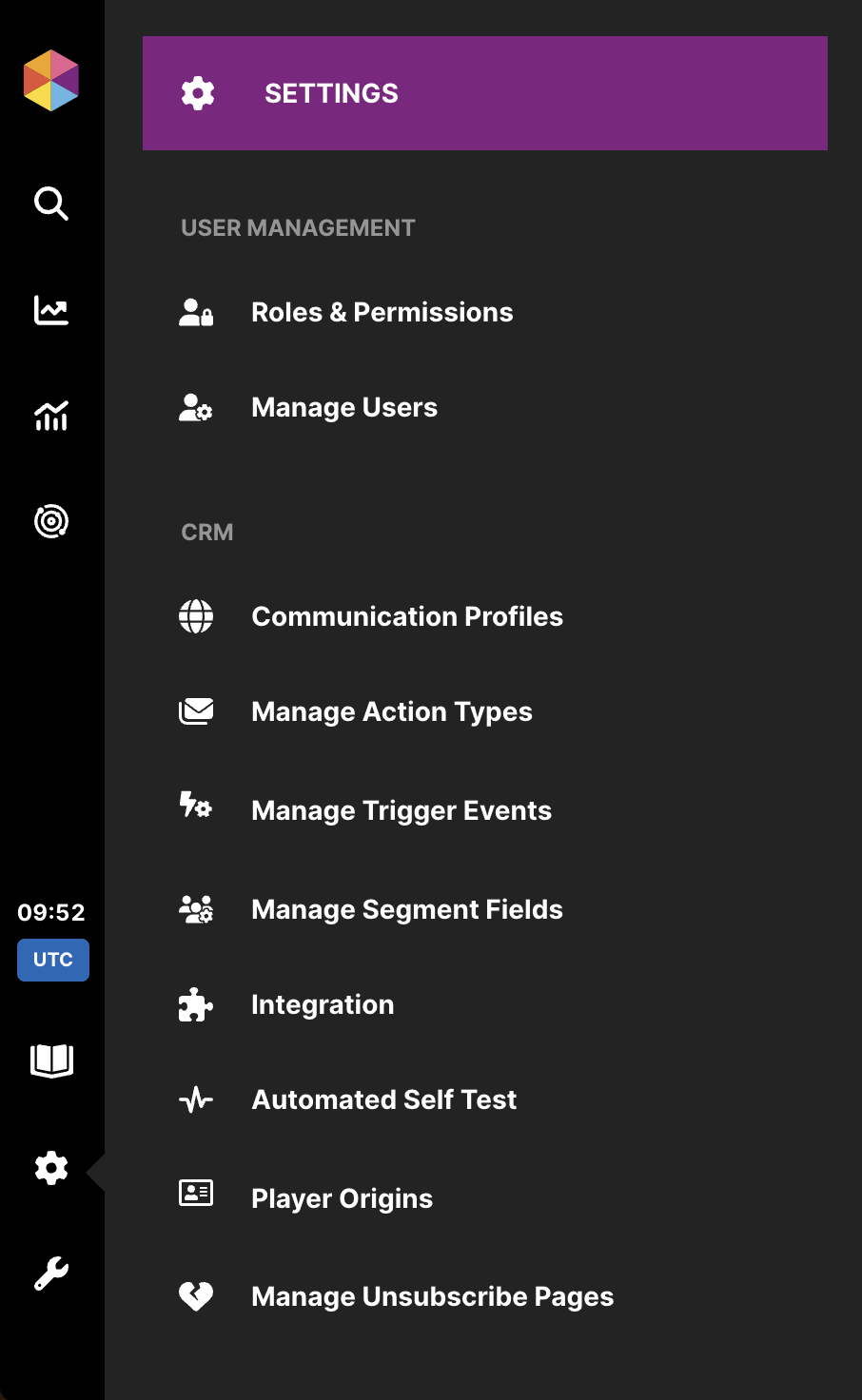Go to Manage Unsubscribe Pages
Image resolution: width=862 pixels, height=1400 pixels.
tap(432, 1296)
